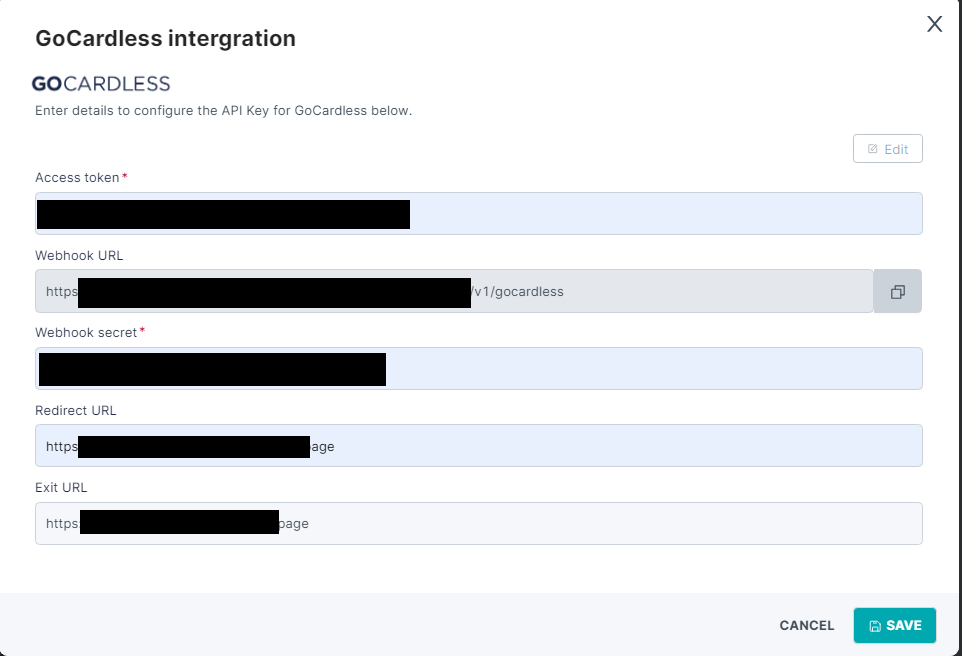Click the 'Enter details to configure' description text

coord(223,111)
